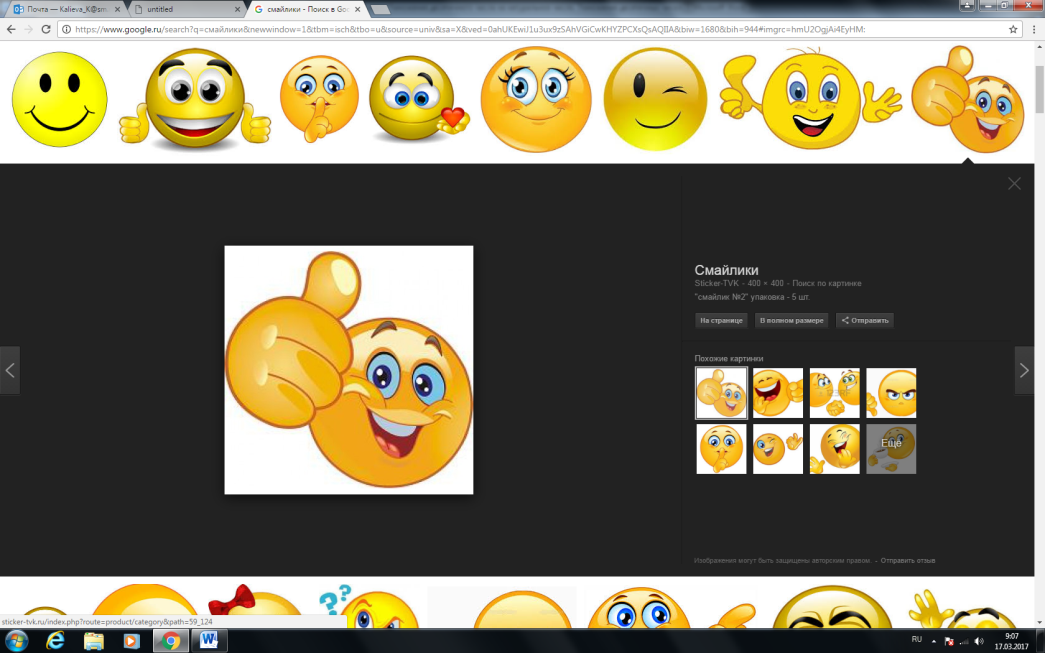This screenshot has width=1045, height=653.
Task: Open first similar thumbs-up smiley thumbnail
Action: (721, 393)
